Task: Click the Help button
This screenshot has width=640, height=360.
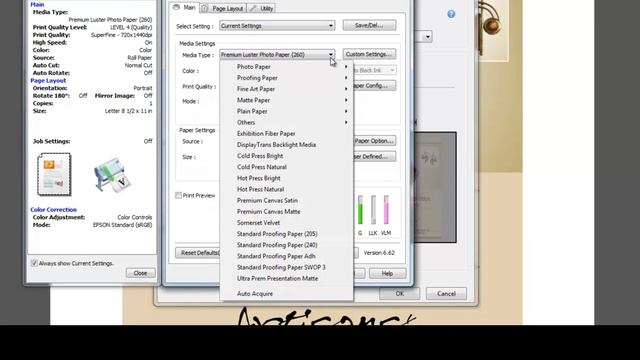Action: click(387, 273)
